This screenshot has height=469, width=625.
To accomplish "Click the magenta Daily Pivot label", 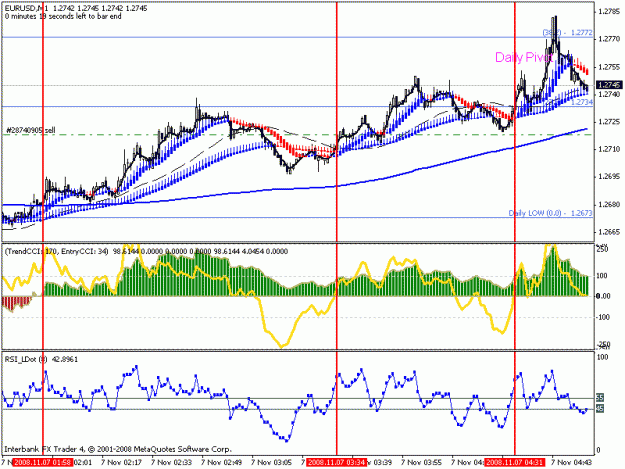I will click(523, 57).
